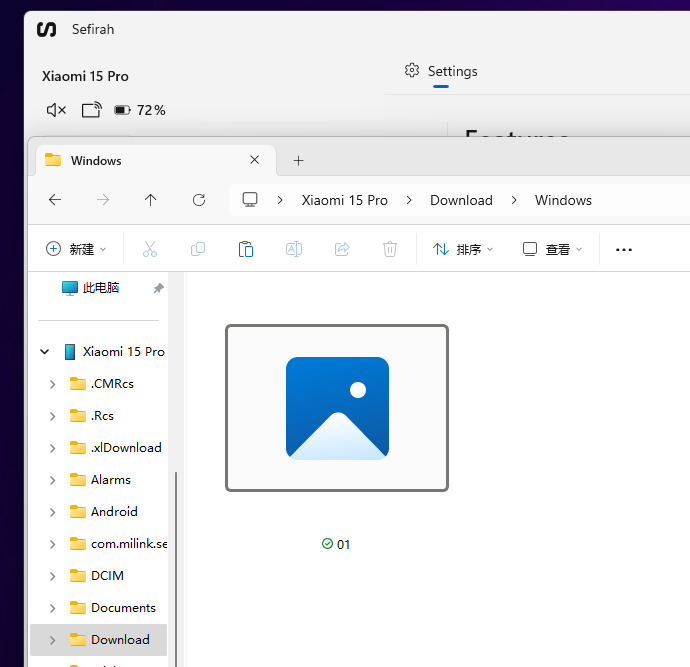Expand the DCIM folder
This screenshot has height=667, width=690.
(52, 576)
